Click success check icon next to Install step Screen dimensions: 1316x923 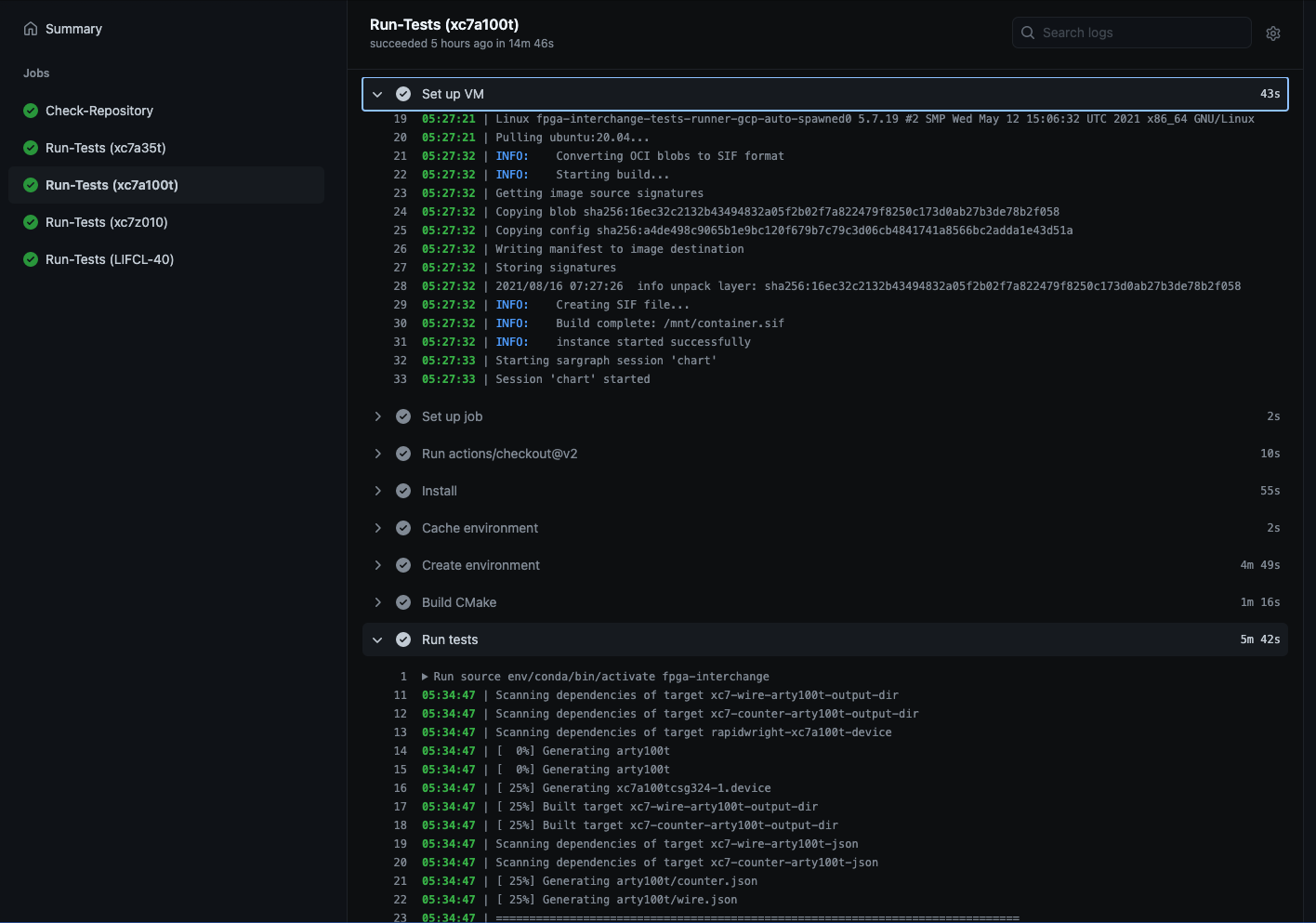point(403,491)
